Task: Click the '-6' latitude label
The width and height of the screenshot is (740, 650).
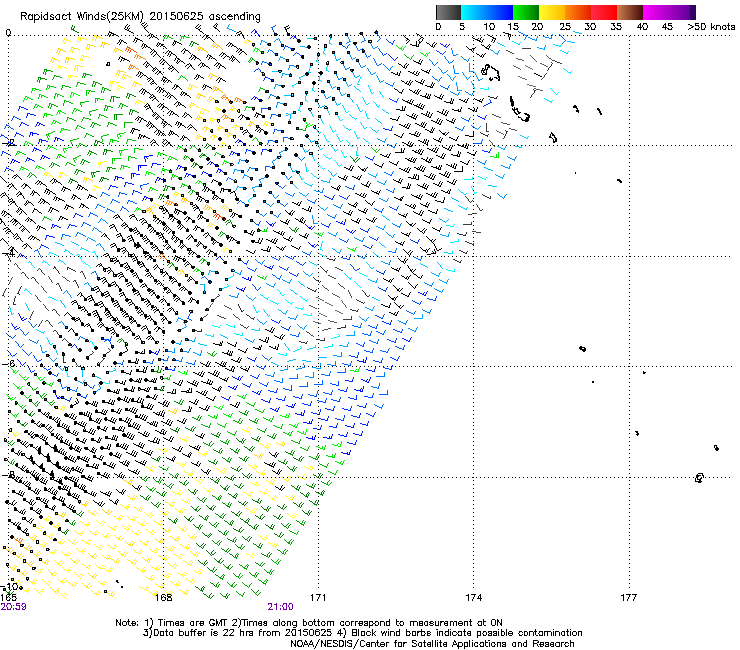Action: coord(8,363)
